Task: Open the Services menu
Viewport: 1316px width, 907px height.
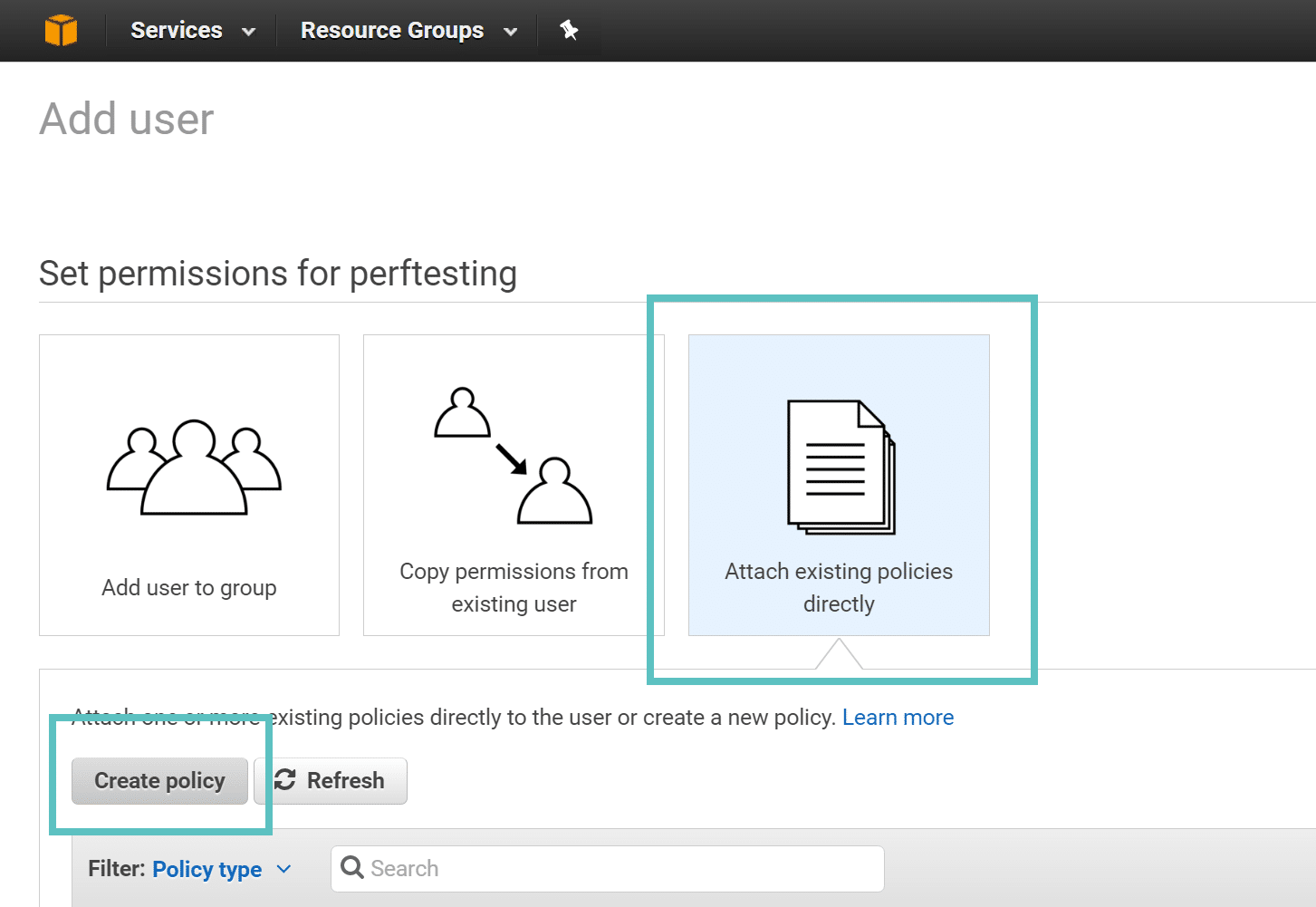Action: (x=177, y=30)
